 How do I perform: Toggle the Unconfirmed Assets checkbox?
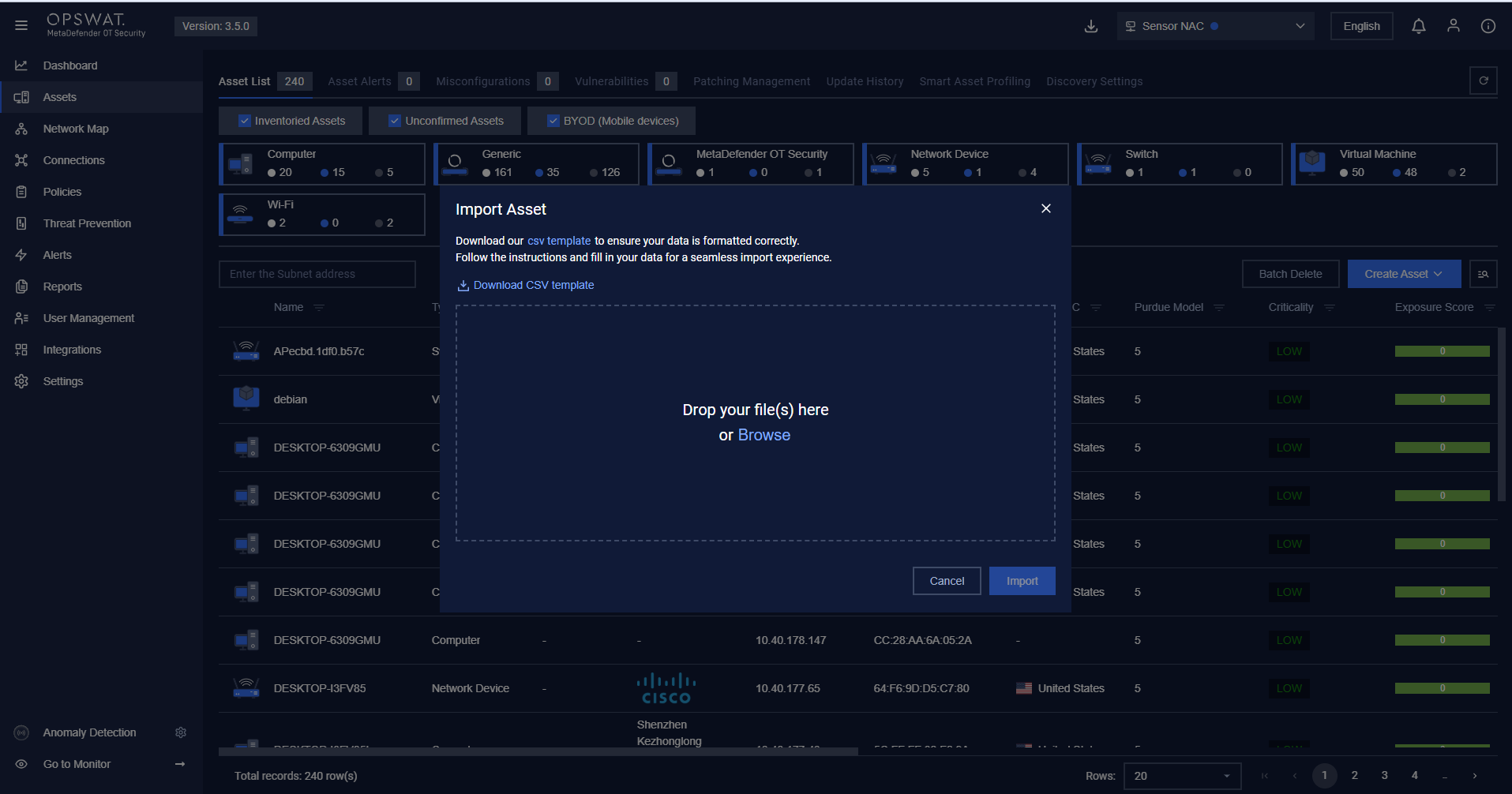(395, 121)
